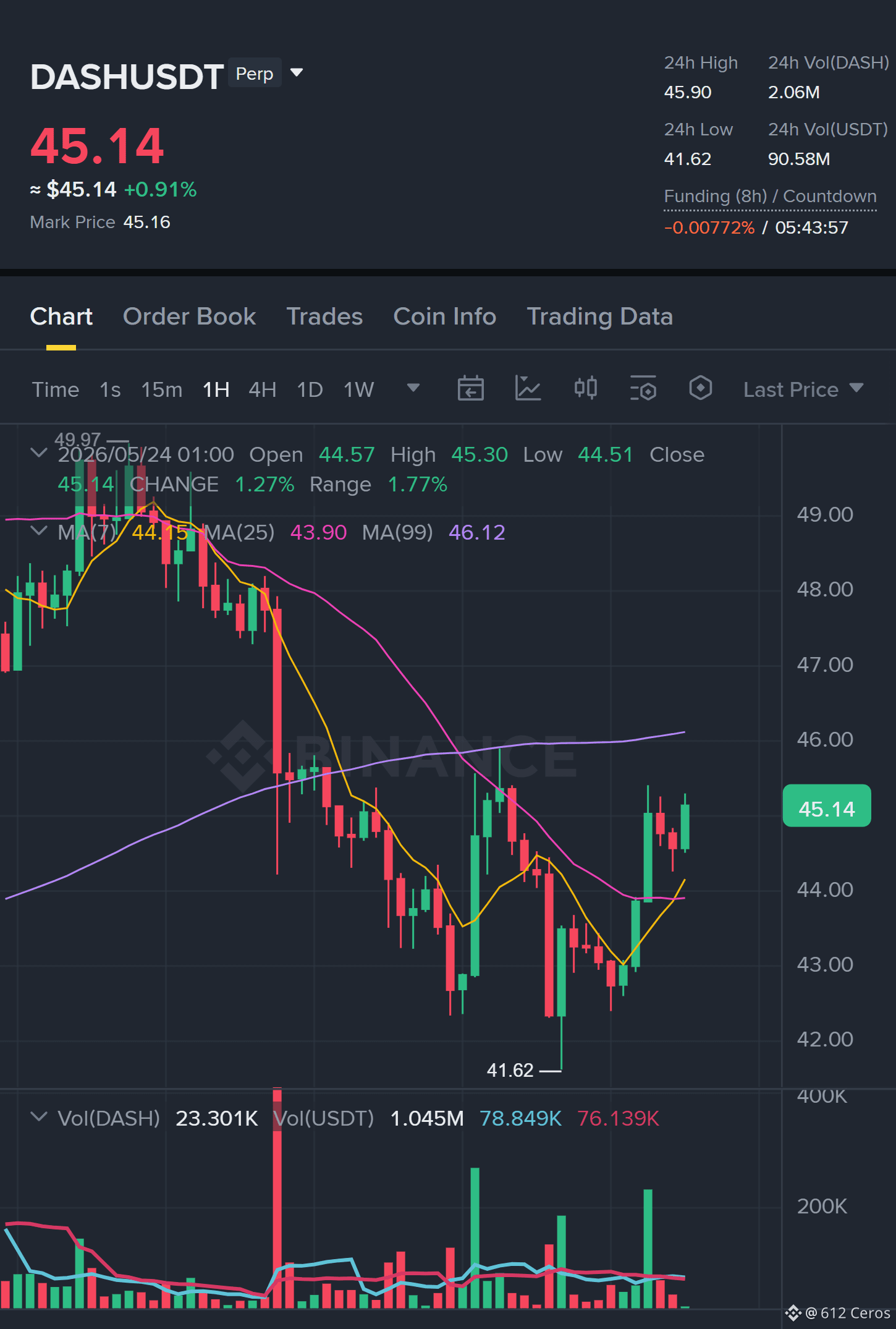Collapse the candle OHLC info chevron
The height and width of the screenshot is (1329, 896).
pos(39,453)
